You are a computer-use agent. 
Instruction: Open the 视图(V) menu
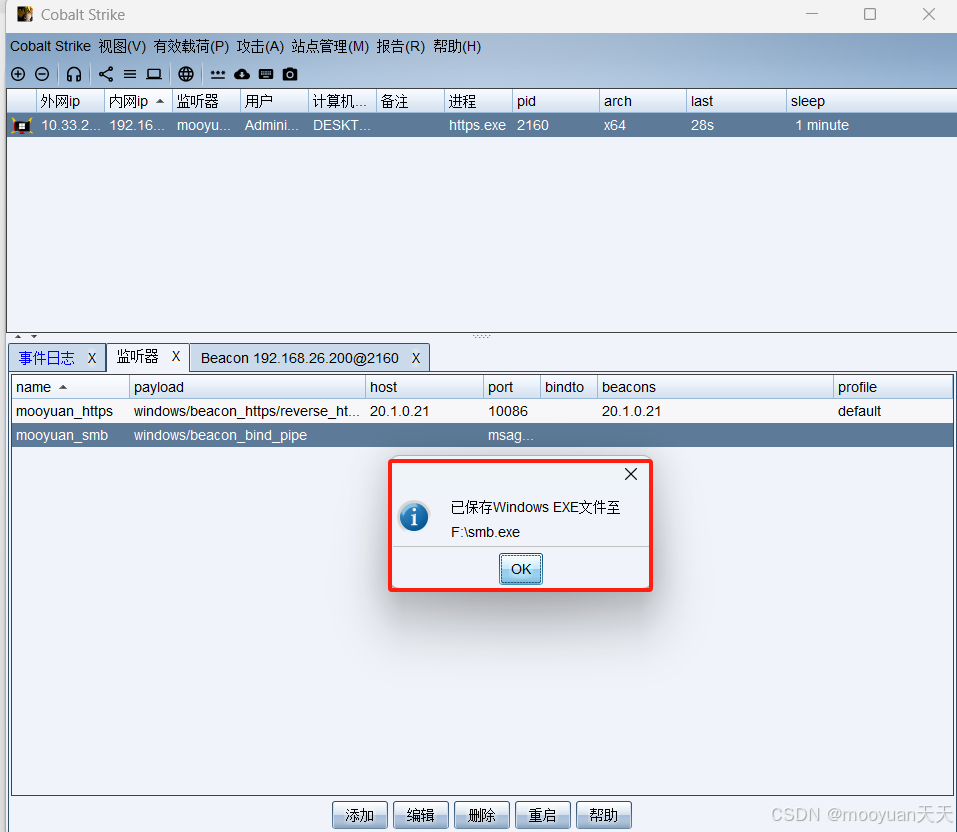click(122, 46)
